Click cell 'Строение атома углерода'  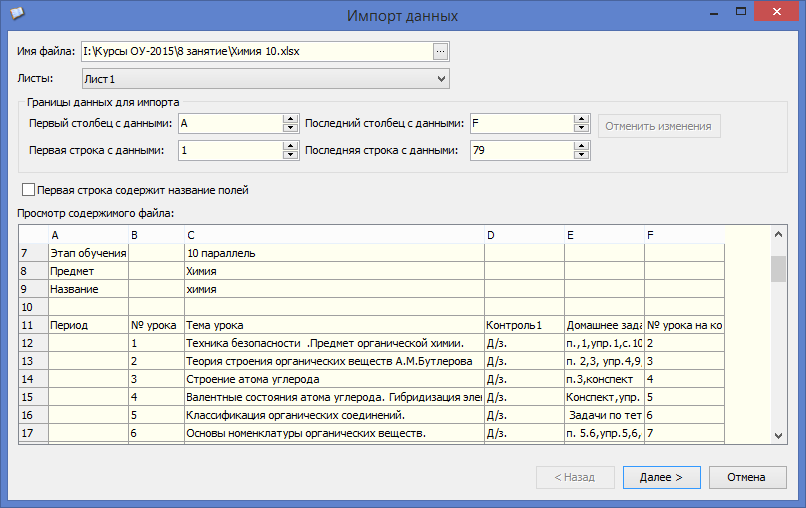(253, 379)
